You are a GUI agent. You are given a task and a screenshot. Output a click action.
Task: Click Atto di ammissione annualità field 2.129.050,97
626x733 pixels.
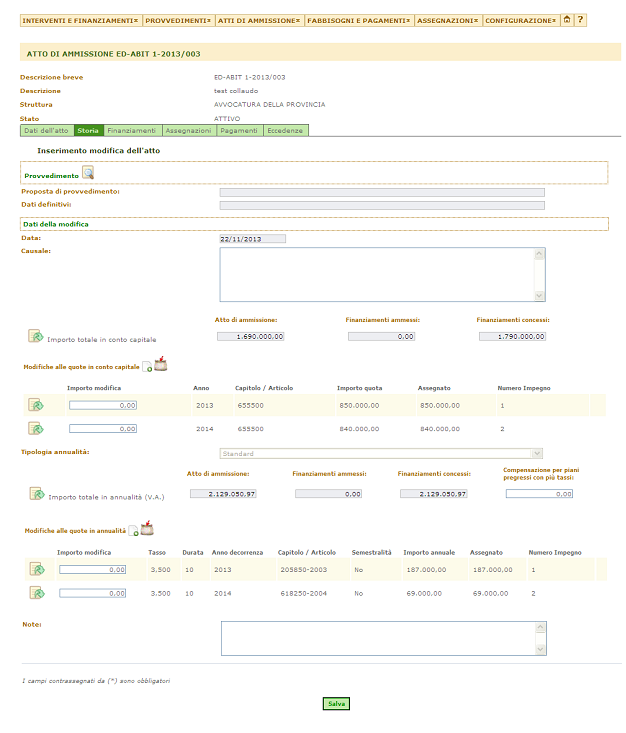[223, 494]
